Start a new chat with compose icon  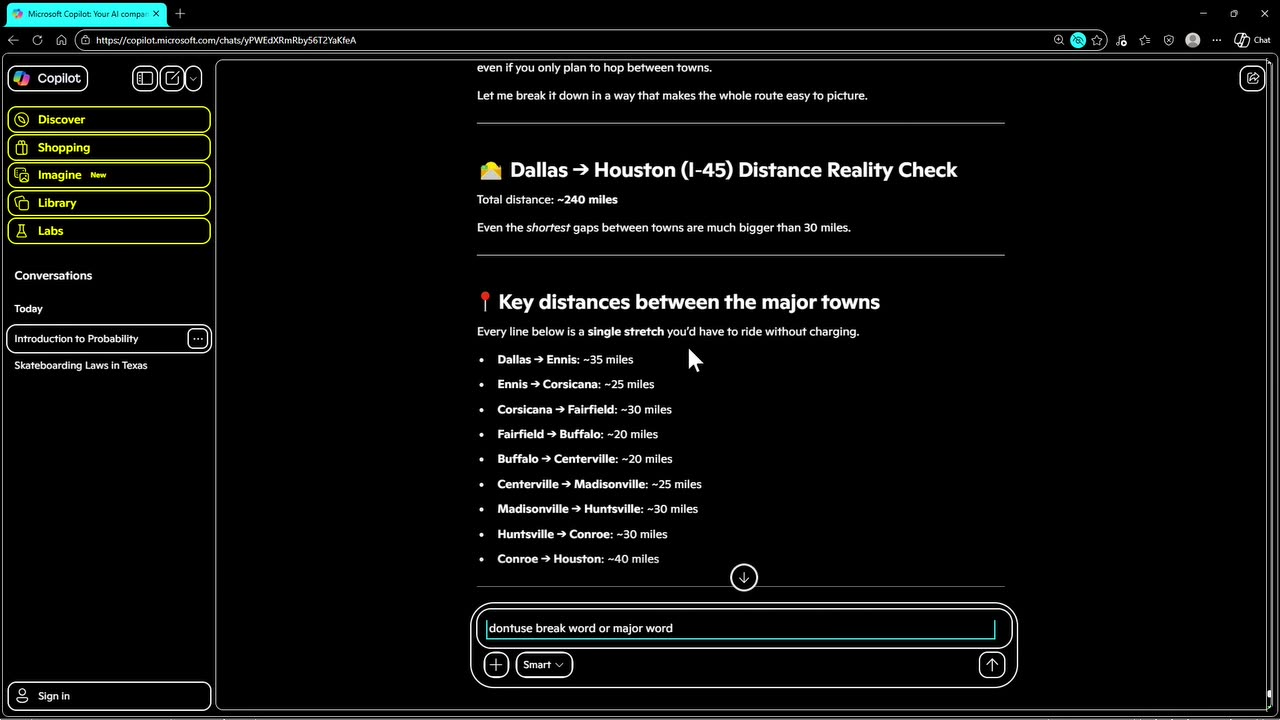pos(172,78)
